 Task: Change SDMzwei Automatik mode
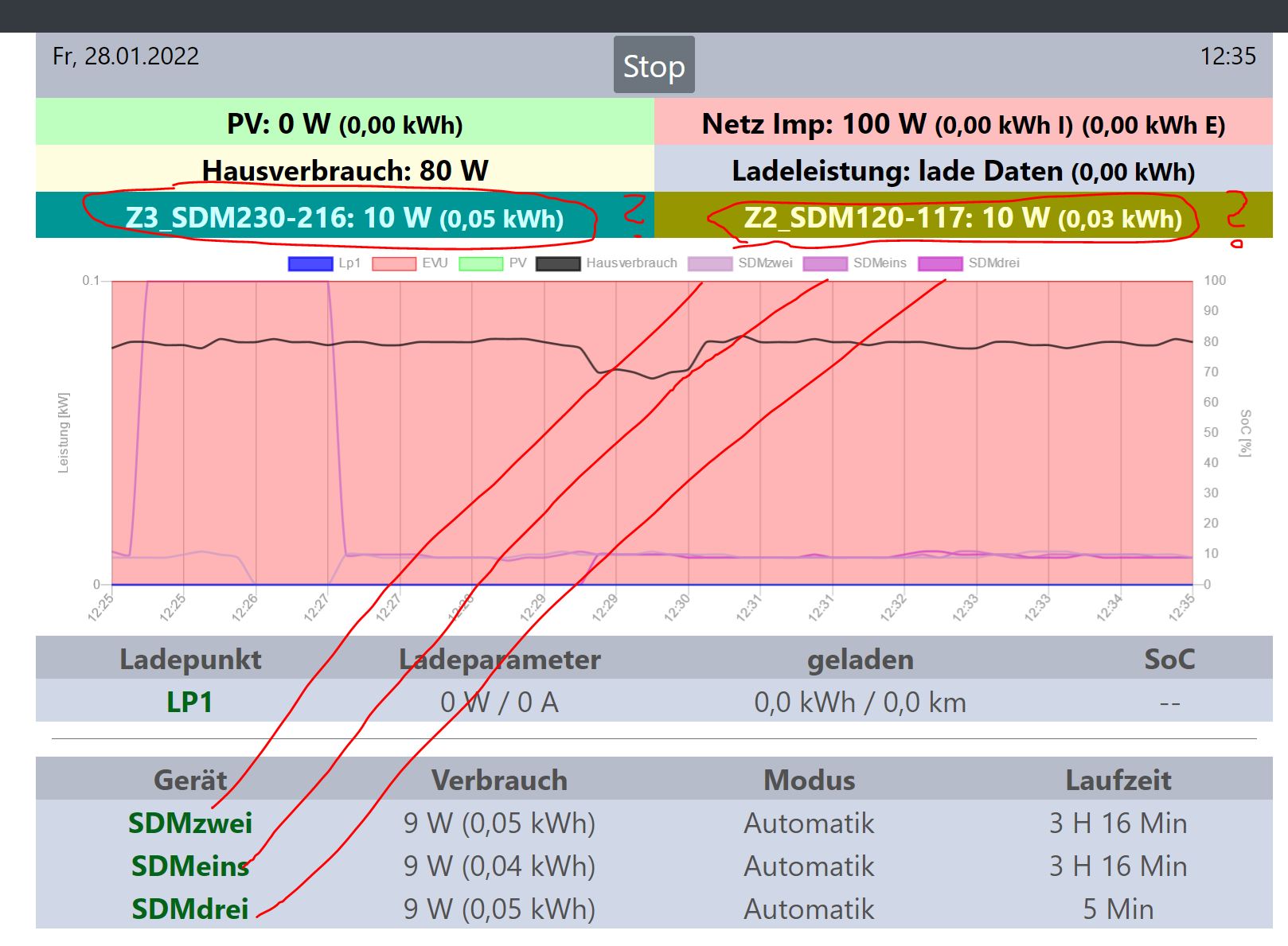point(809,823)
